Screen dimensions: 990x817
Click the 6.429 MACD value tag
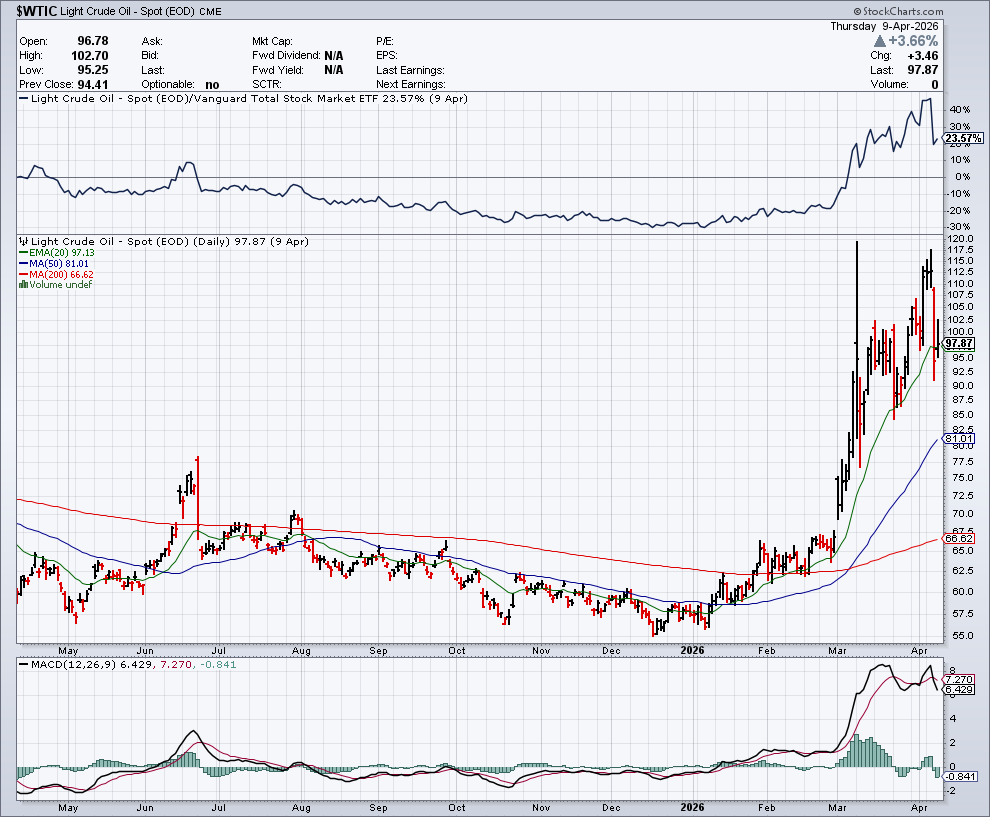964,690
